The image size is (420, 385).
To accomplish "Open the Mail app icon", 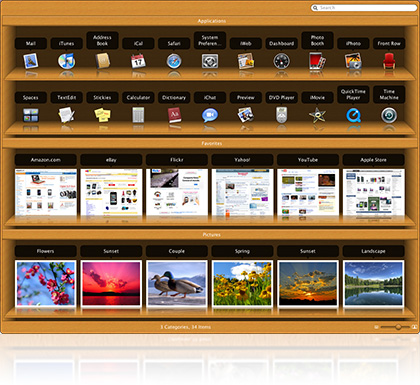I will (x=31, y=61).
